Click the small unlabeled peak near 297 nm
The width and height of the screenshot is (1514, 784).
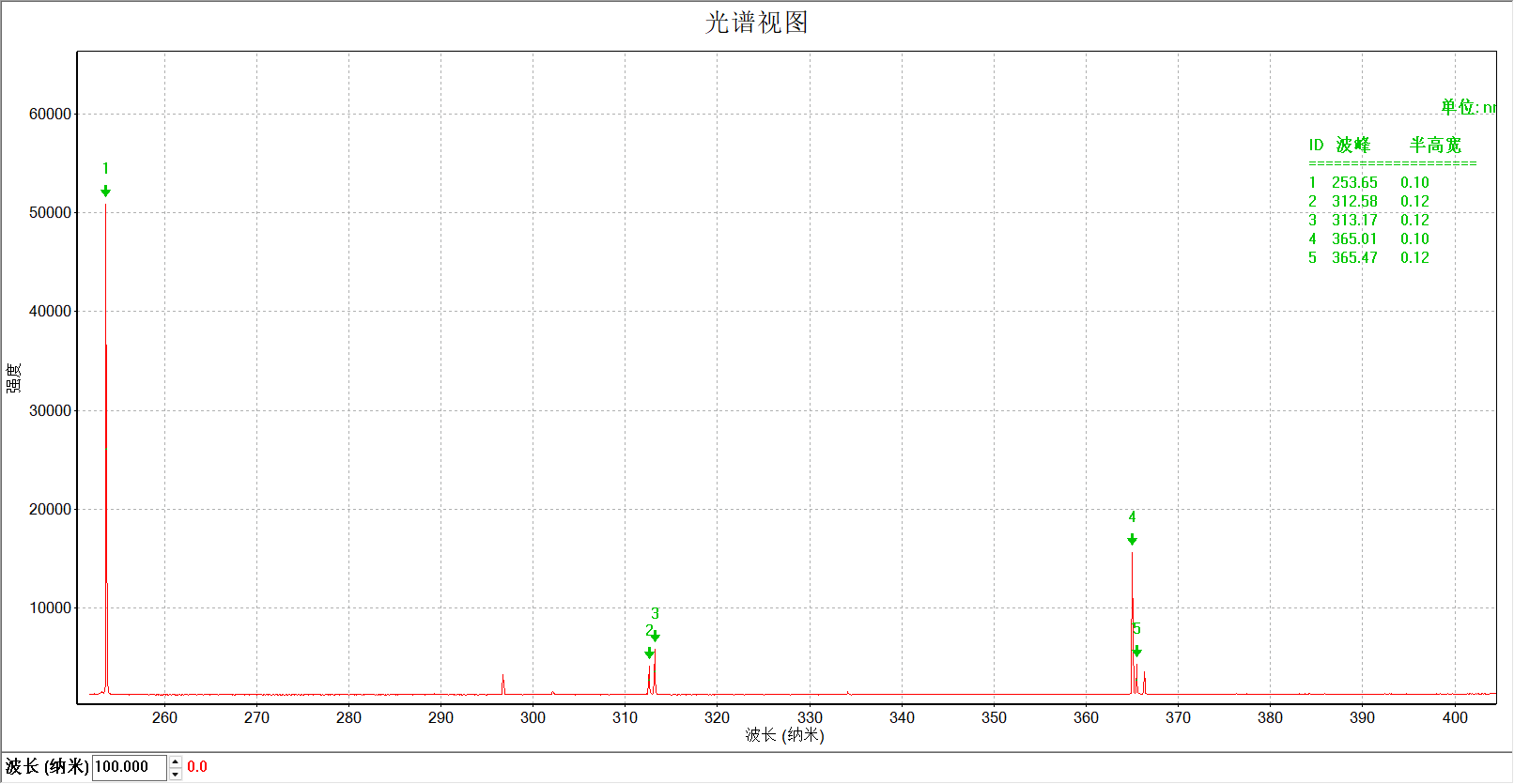click(x=503, y=684)
